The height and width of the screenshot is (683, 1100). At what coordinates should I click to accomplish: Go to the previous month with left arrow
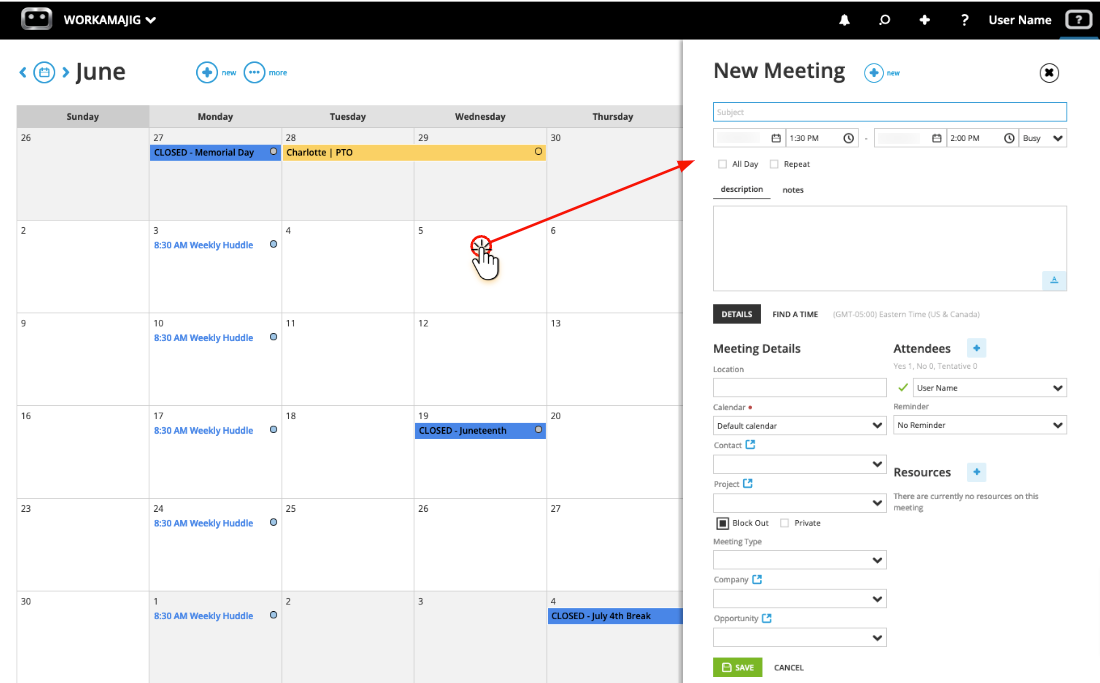(x=23, y=72)
